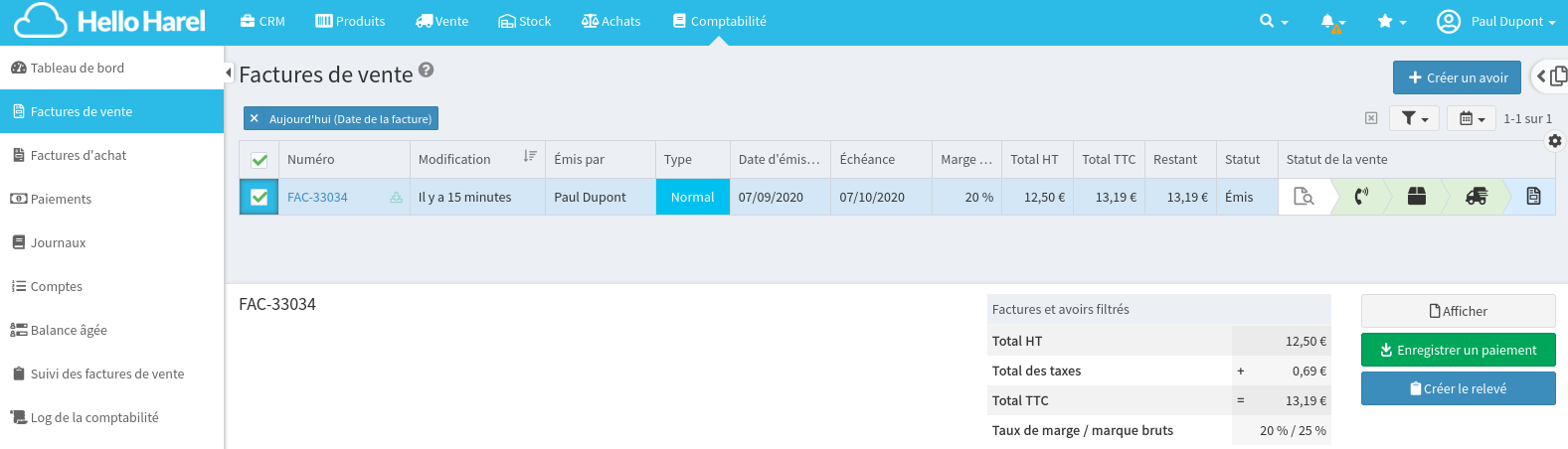This screenshot has height=449, width=1568.
Task: Open the calendar date dropdown
Action: point(1472,118)
